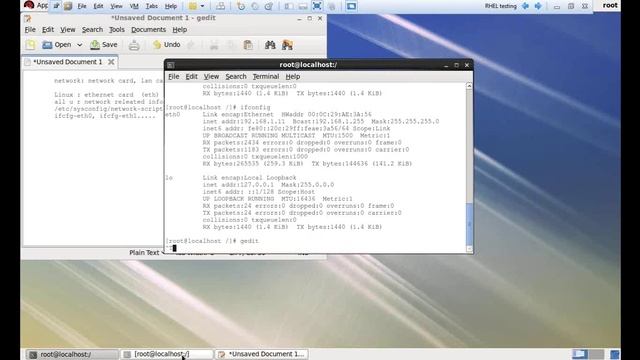Screen dimensions: 640x360
Task: Click the Cut scissors icon in gedit
Action: pos(214,45)
